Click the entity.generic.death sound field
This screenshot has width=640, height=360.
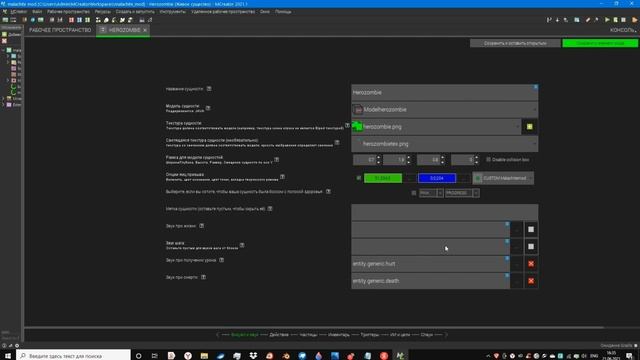coord(430,281)
